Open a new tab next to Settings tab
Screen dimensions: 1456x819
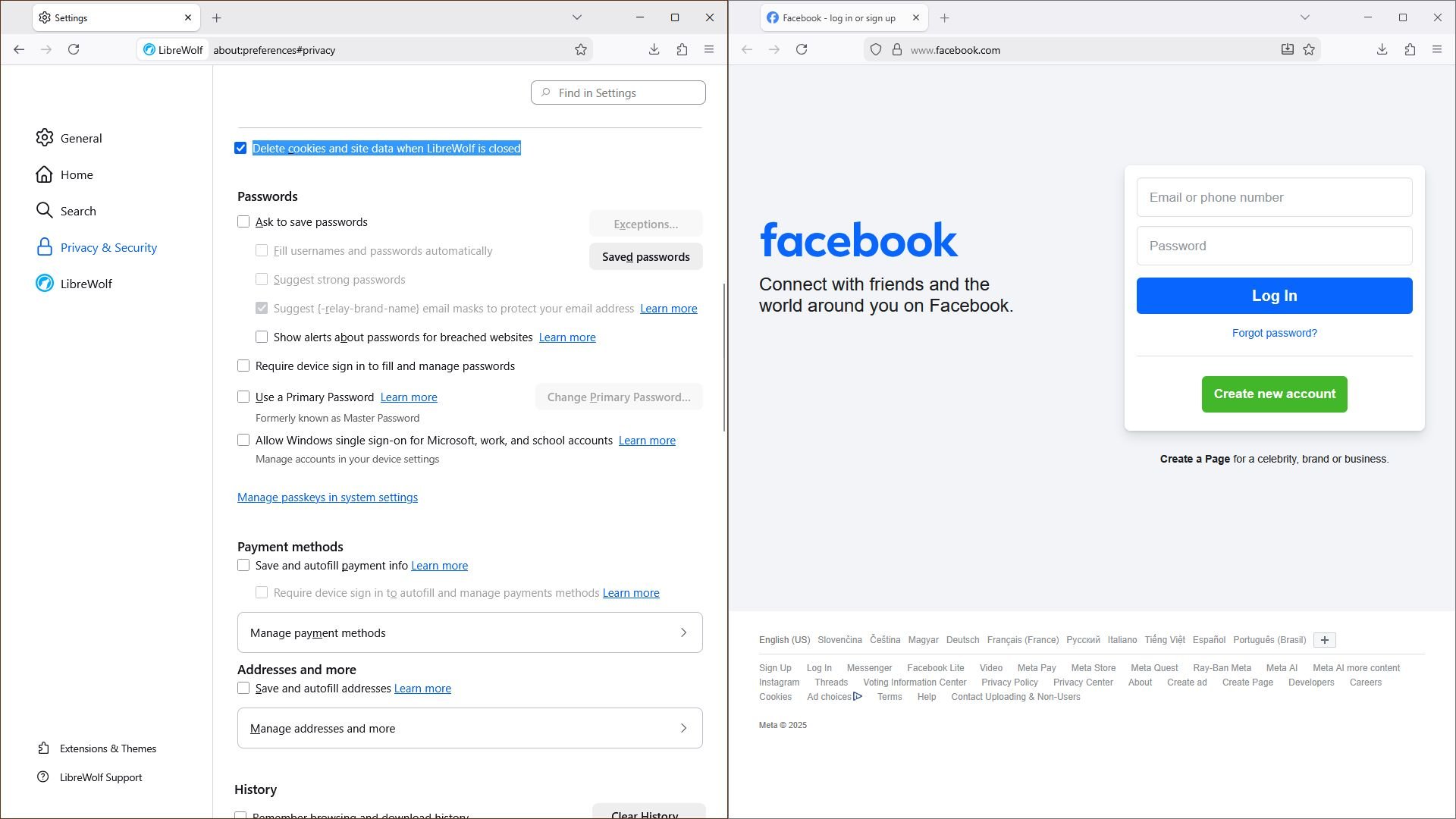[x=216, y=17]
